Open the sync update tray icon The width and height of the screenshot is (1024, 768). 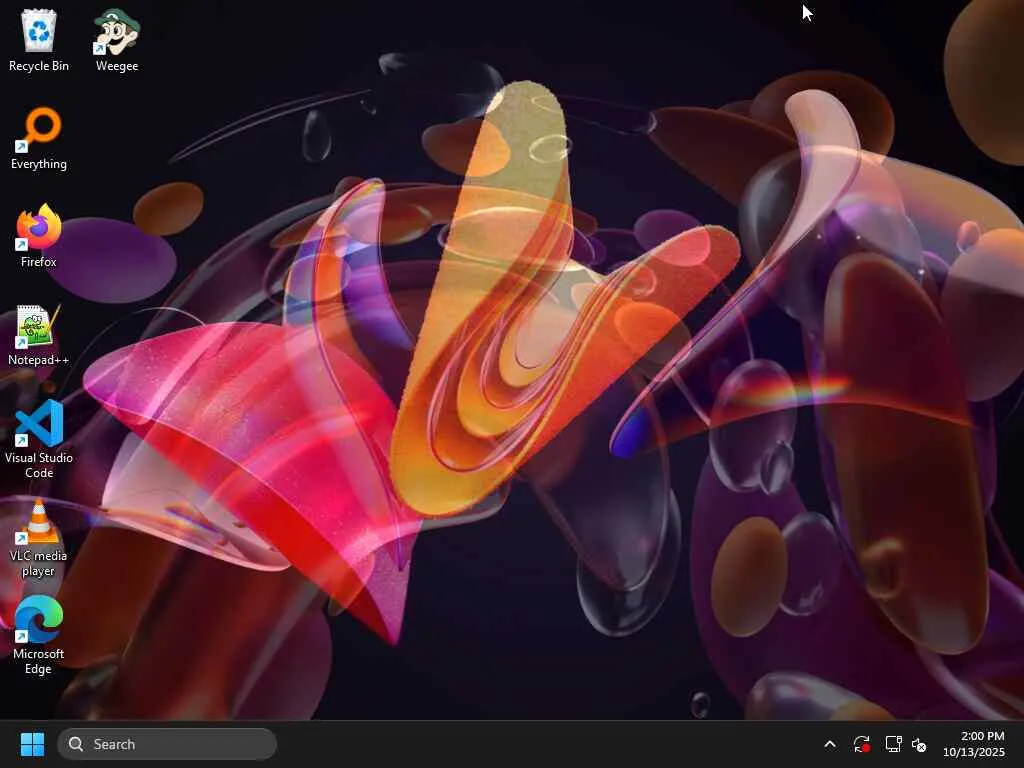[861, 744]
